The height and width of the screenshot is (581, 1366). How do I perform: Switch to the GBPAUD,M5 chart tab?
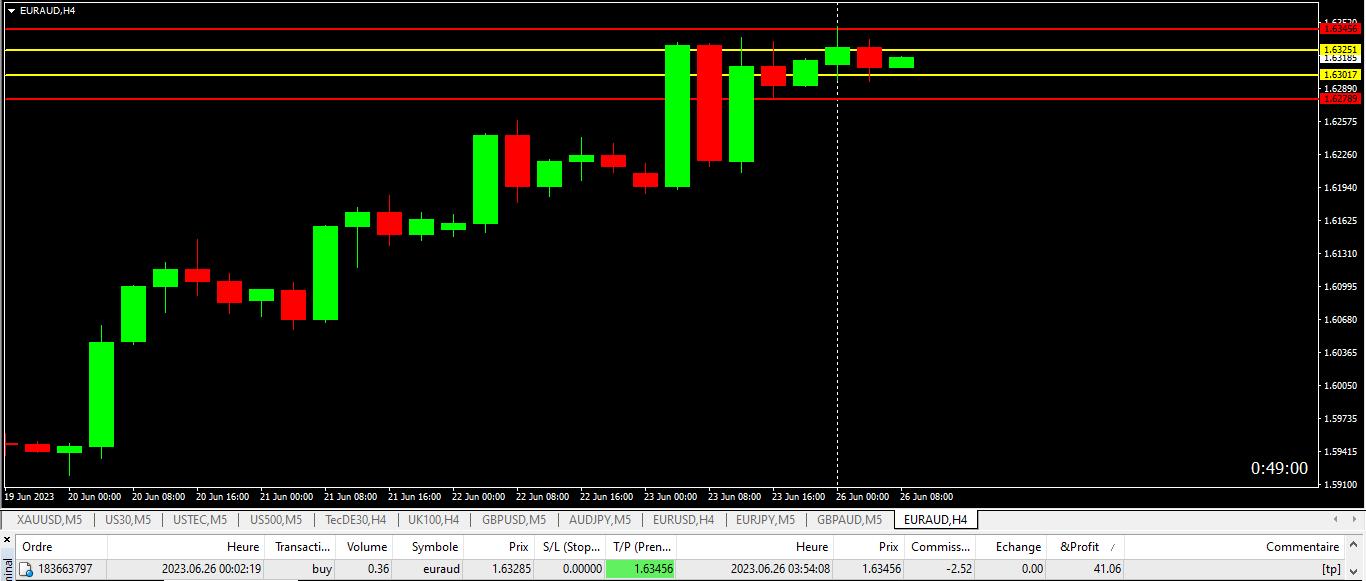click(x=849, y=520)
